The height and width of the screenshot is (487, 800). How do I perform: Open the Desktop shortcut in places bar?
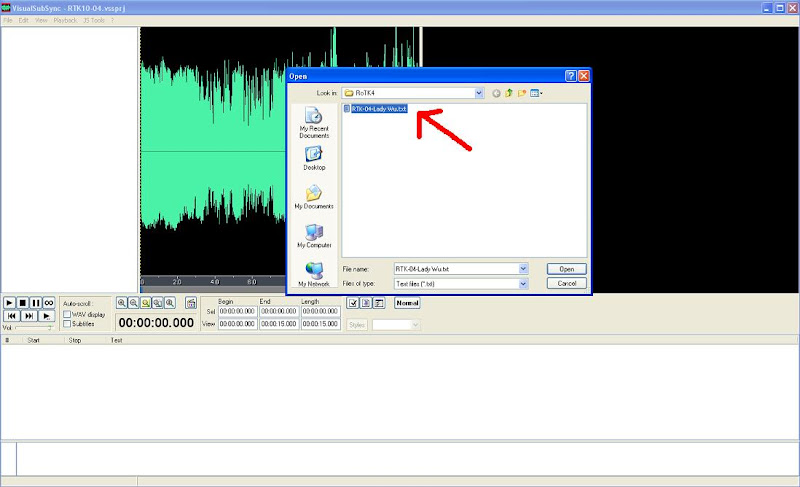(313, 159)
